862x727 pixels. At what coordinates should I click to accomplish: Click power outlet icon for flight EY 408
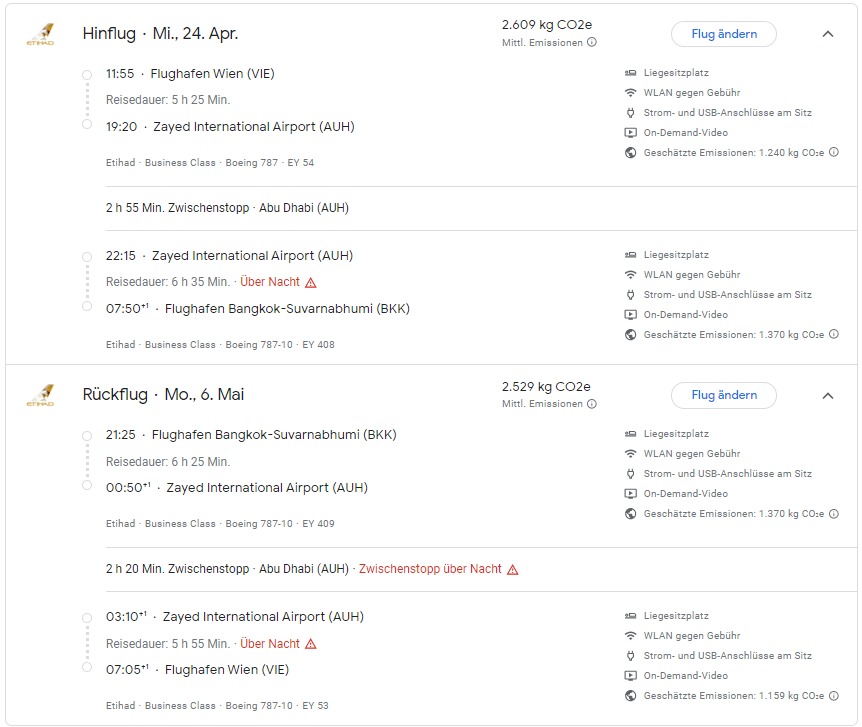[630, 295]
